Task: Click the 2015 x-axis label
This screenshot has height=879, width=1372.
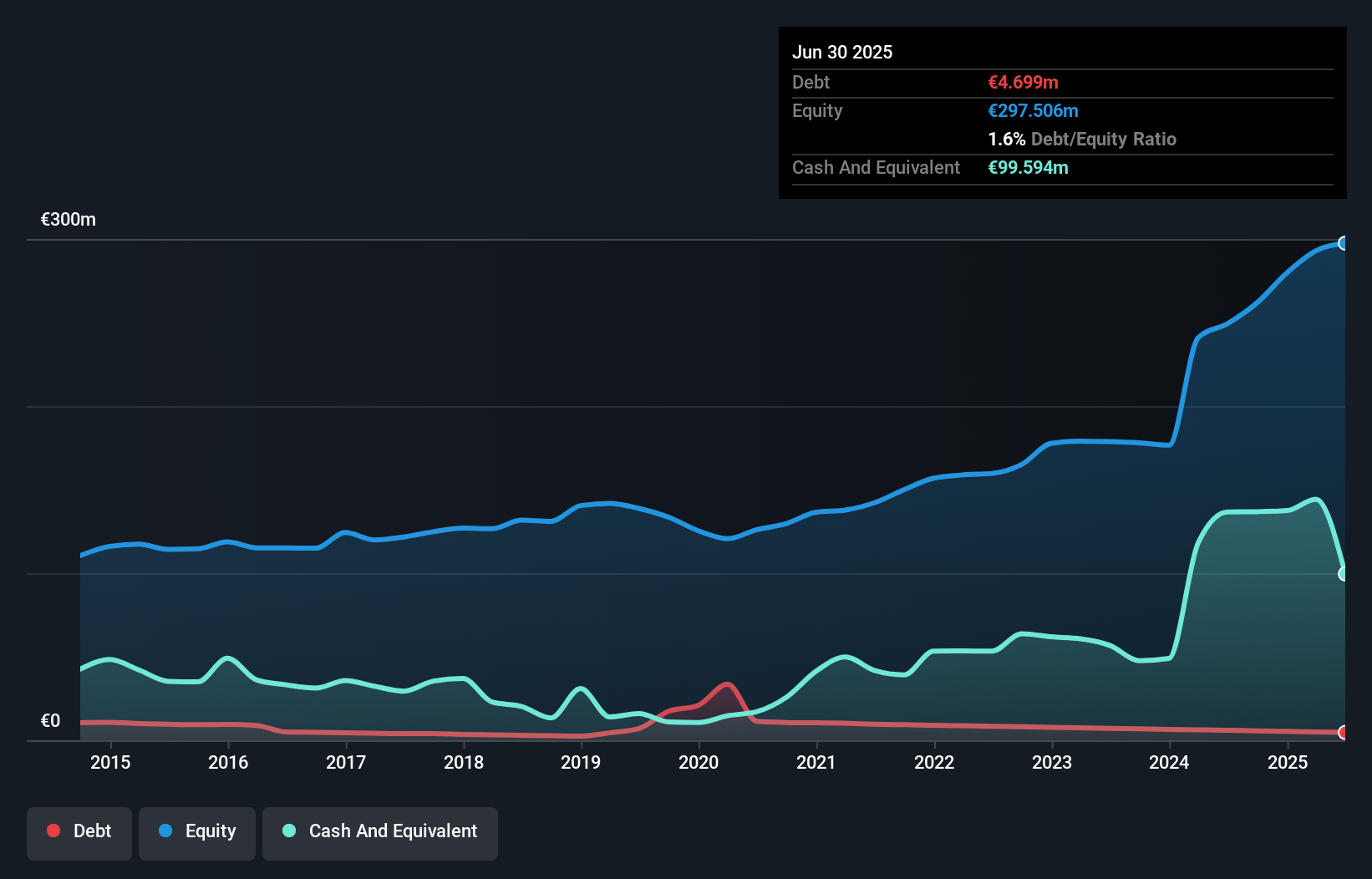Action: pyautogui.click(x=110, y=762)
